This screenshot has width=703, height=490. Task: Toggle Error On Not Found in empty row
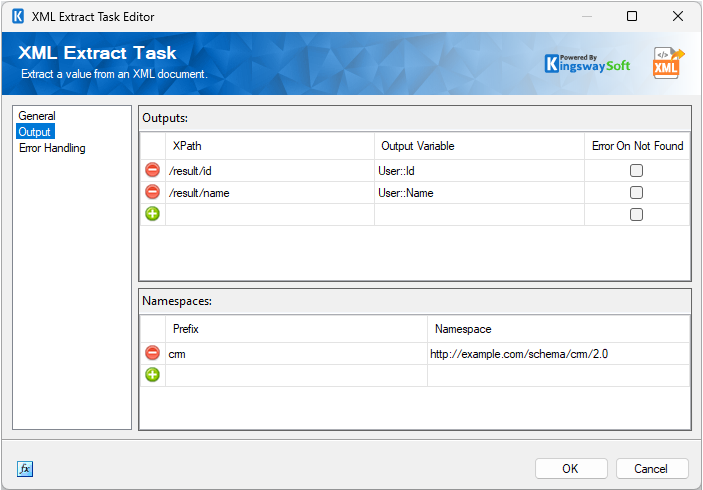(x=636, y=214)
